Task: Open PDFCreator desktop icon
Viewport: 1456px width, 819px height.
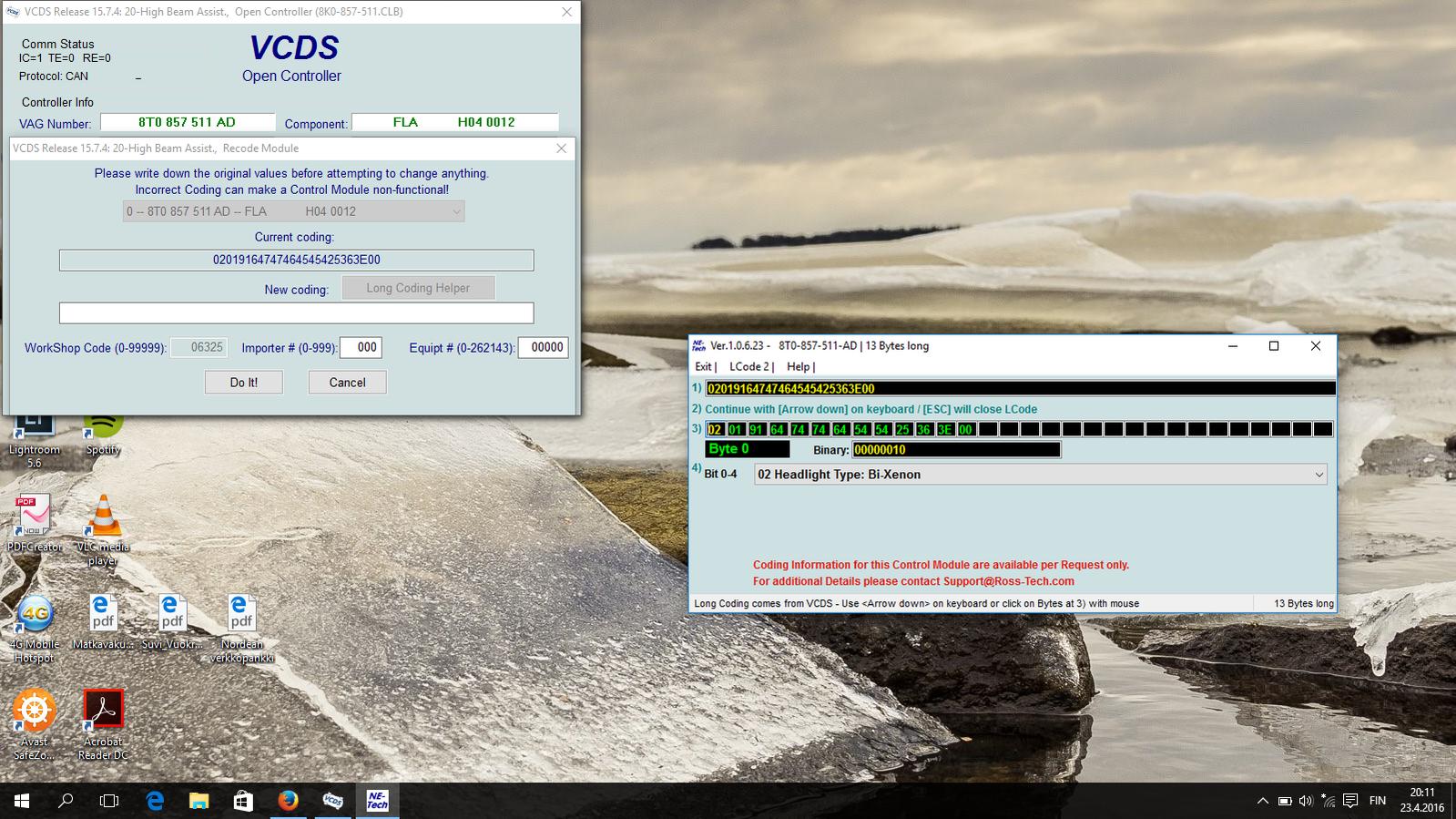Action: (34, 519)
